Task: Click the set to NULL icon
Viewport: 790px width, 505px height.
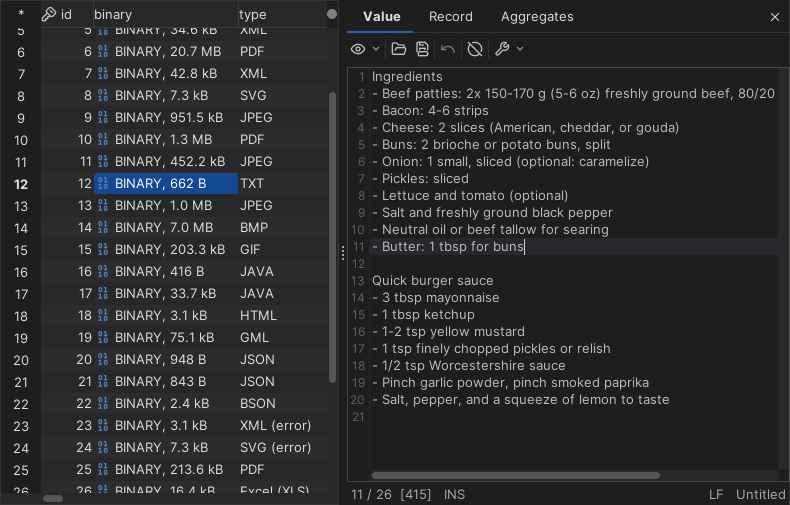Action: (x=475, y=49)
